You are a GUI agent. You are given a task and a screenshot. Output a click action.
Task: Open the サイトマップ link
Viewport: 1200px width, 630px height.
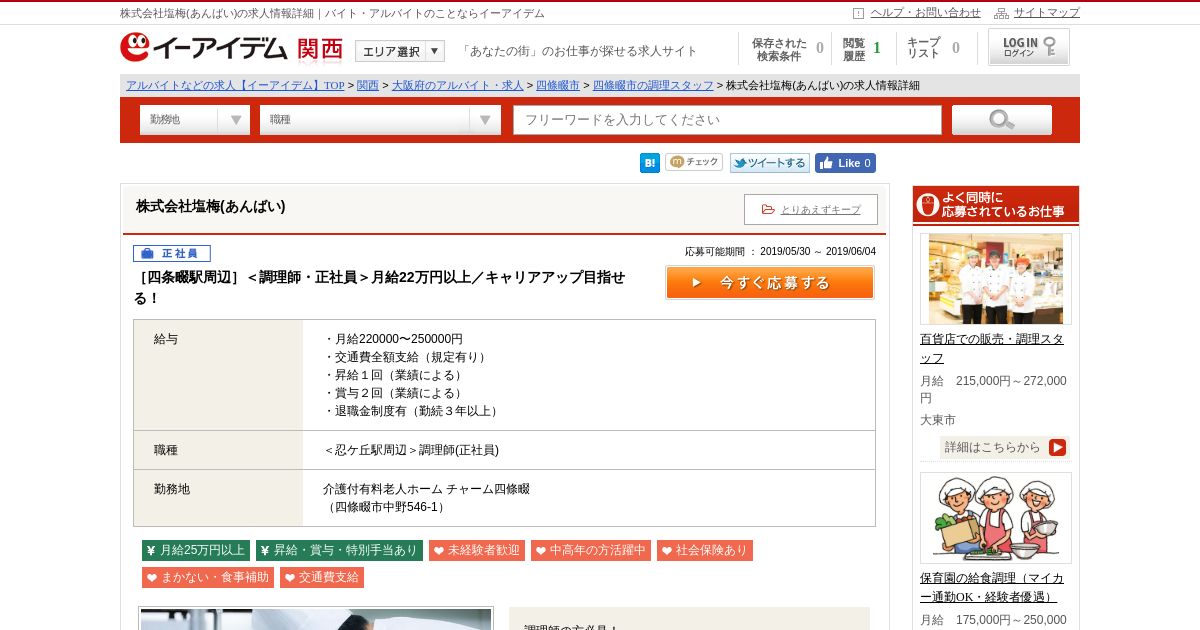[x=1046, y=13]
